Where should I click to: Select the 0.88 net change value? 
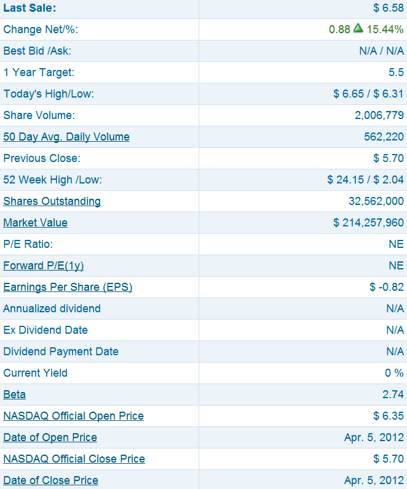(x=339, y=29)
